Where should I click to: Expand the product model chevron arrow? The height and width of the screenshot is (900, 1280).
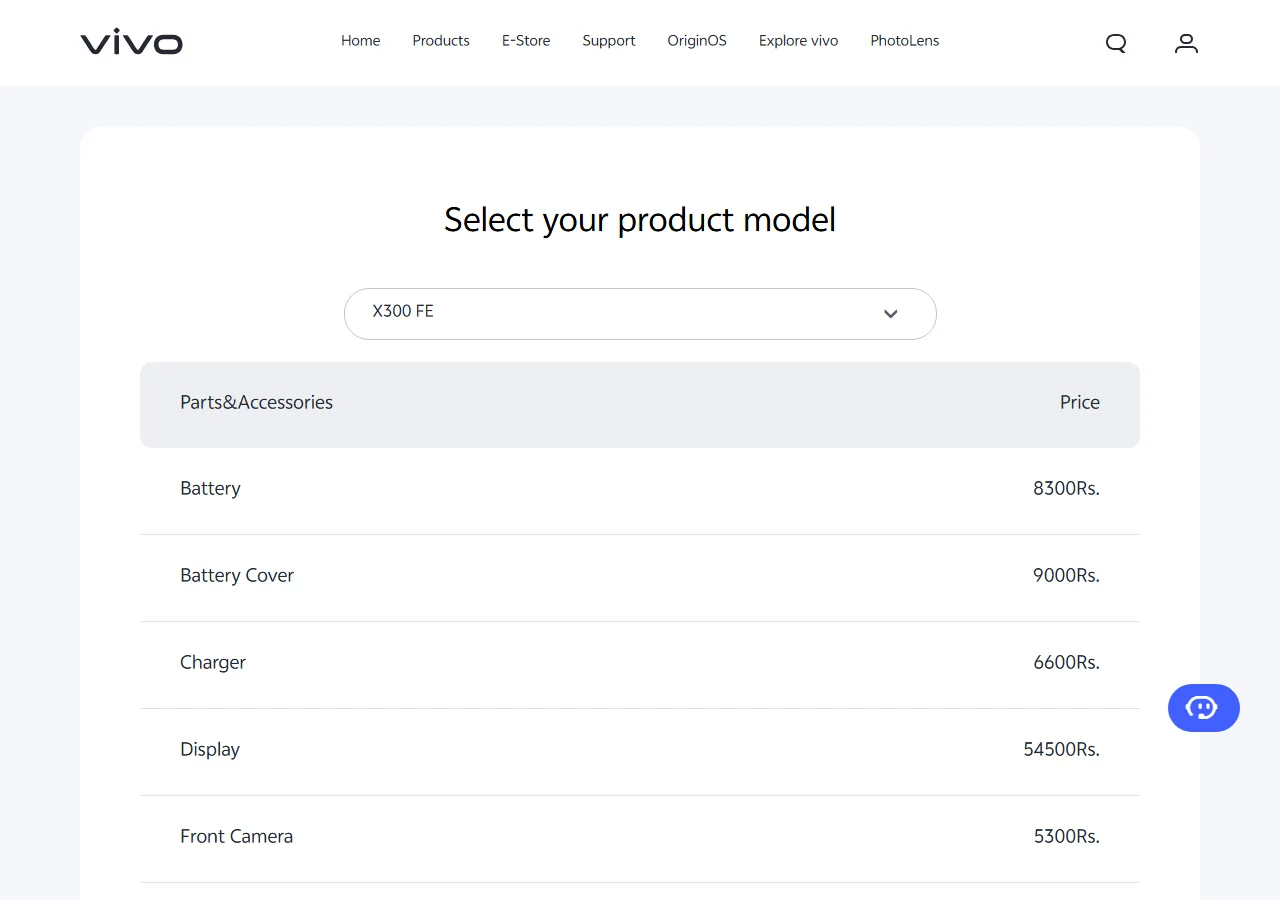click(891, 314)
